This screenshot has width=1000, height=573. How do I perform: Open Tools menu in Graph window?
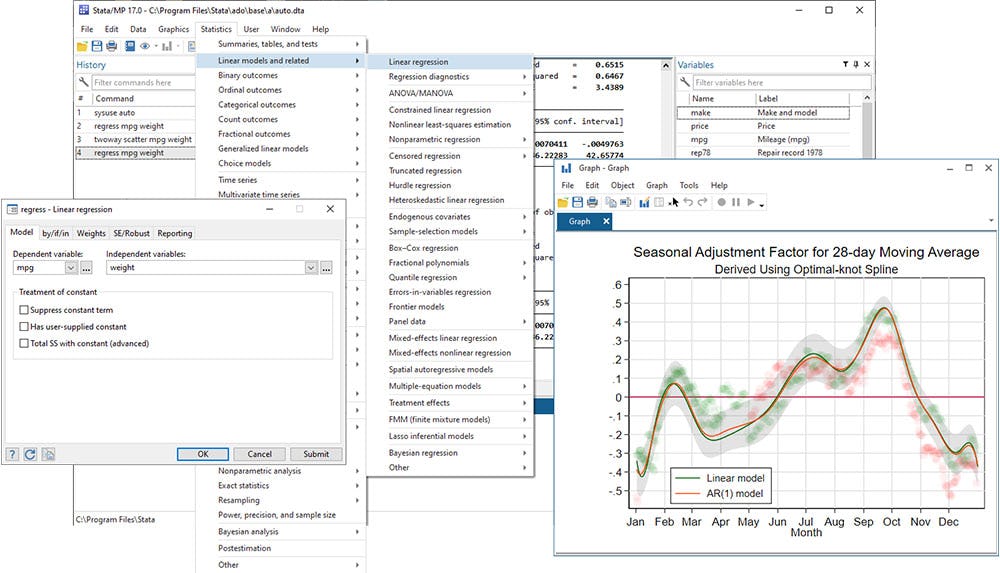(x=689, y=186)
